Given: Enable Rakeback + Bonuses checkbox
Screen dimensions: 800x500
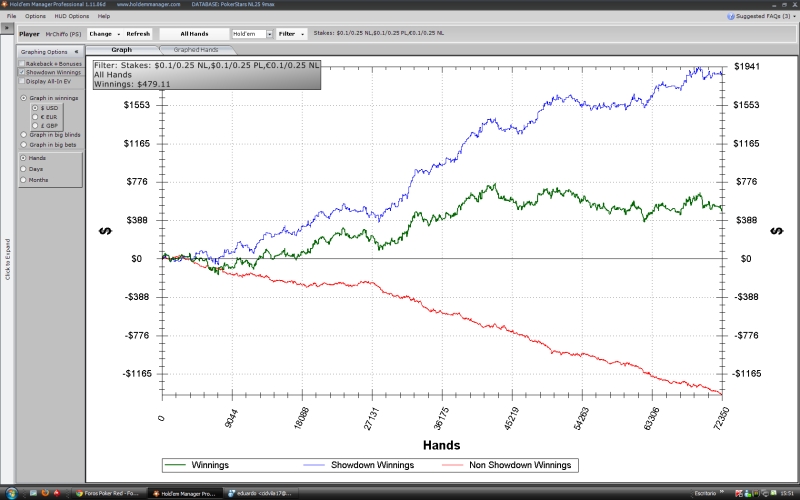Looking at the screenshot, I should (22, 64).
